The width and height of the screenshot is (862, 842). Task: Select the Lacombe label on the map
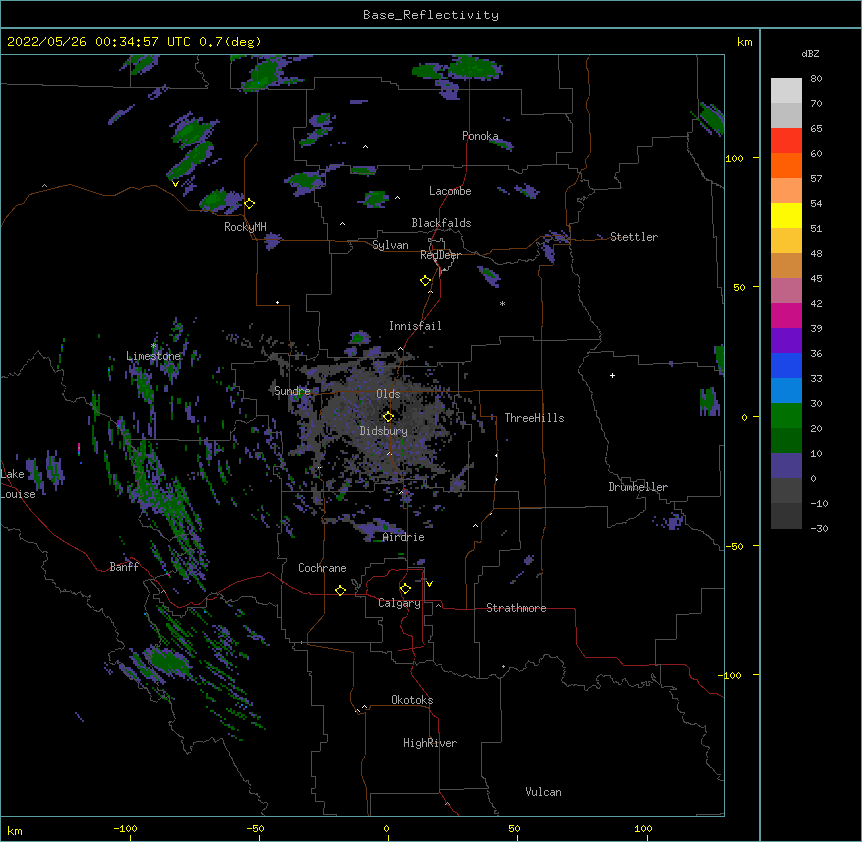(x=450, y=191)
